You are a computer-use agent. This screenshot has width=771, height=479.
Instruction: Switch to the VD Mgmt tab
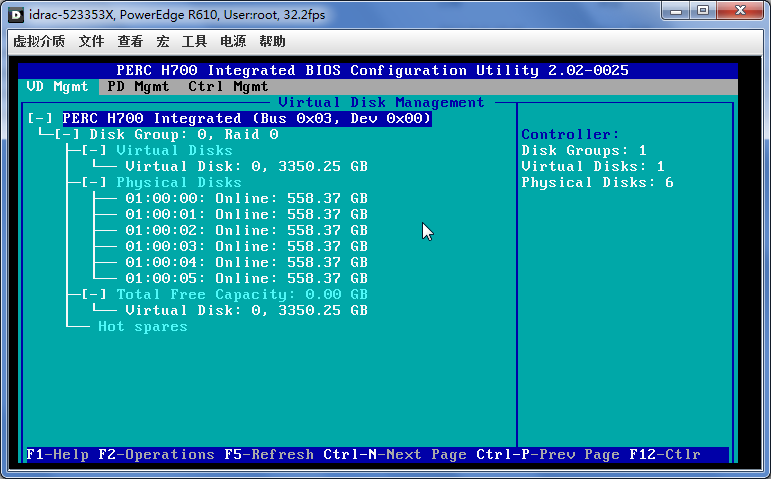pos(58,87)
